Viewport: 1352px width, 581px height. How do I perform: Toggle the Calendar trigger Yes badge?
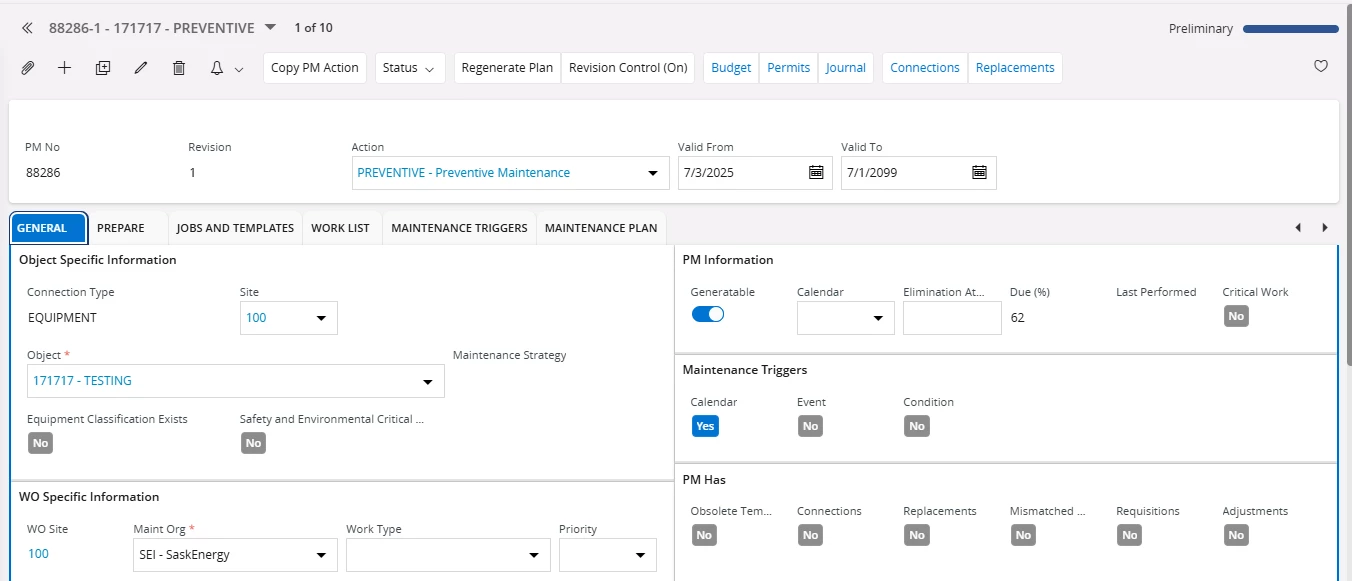pyautogui.click(x=705, y=426)
